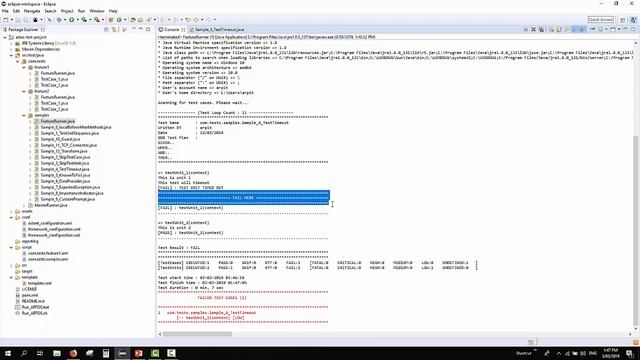Select README.md in Package Explorer
Screen dimensions: 640x360
point(33,301)
